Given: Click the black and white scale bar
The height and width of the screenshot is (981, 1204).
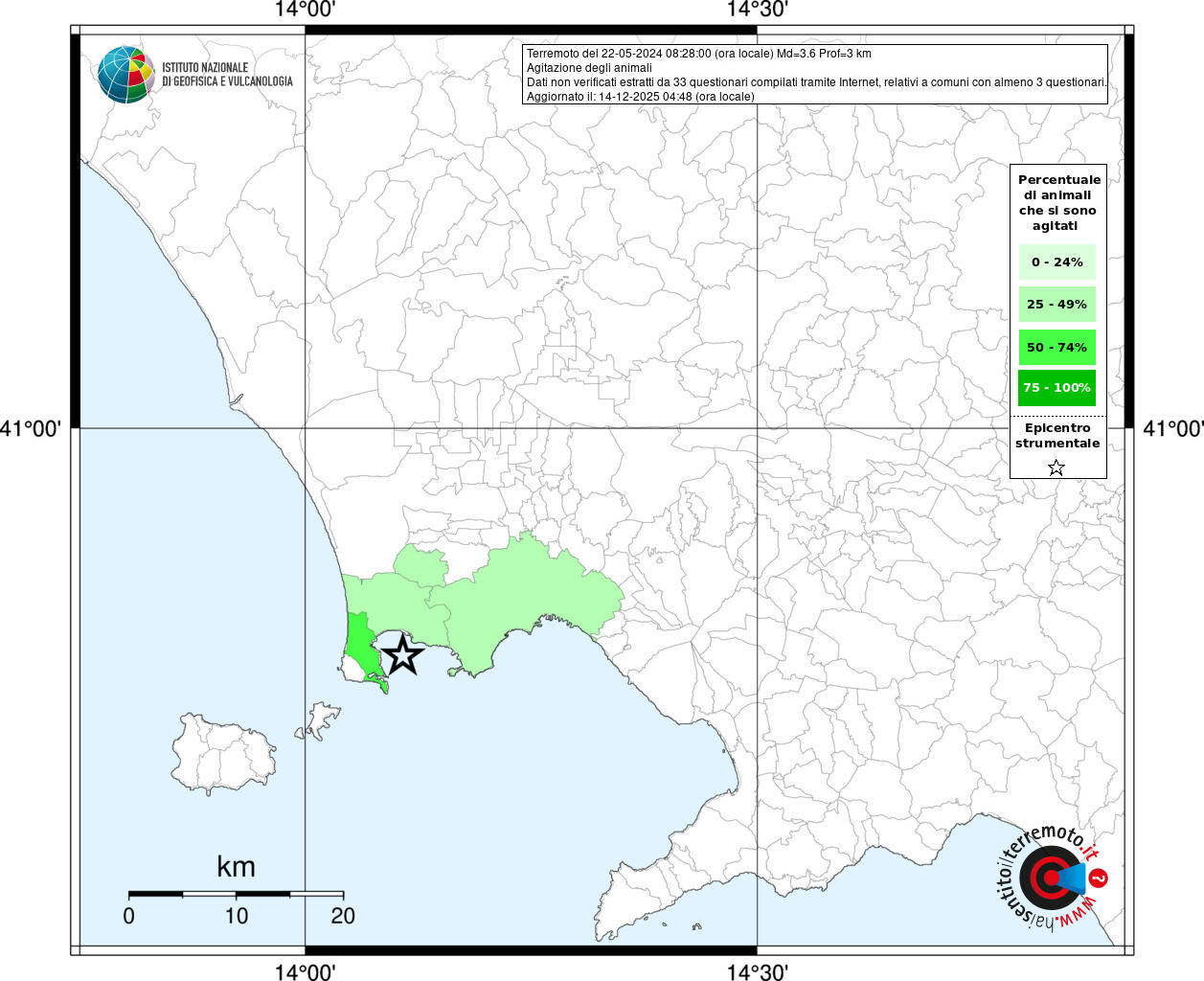Looking at the screenshot, I should (x=236, y=894).
